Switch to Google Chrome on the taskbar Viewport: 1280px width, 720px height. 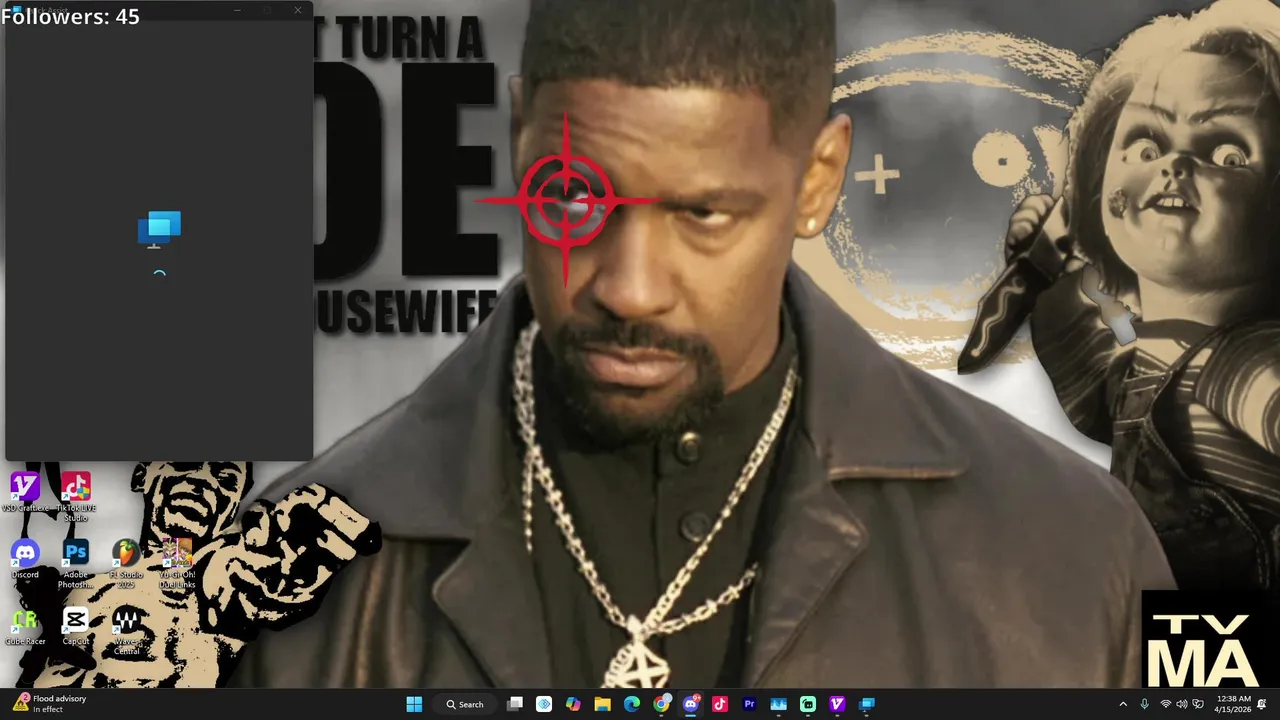[x=661, y=704]
